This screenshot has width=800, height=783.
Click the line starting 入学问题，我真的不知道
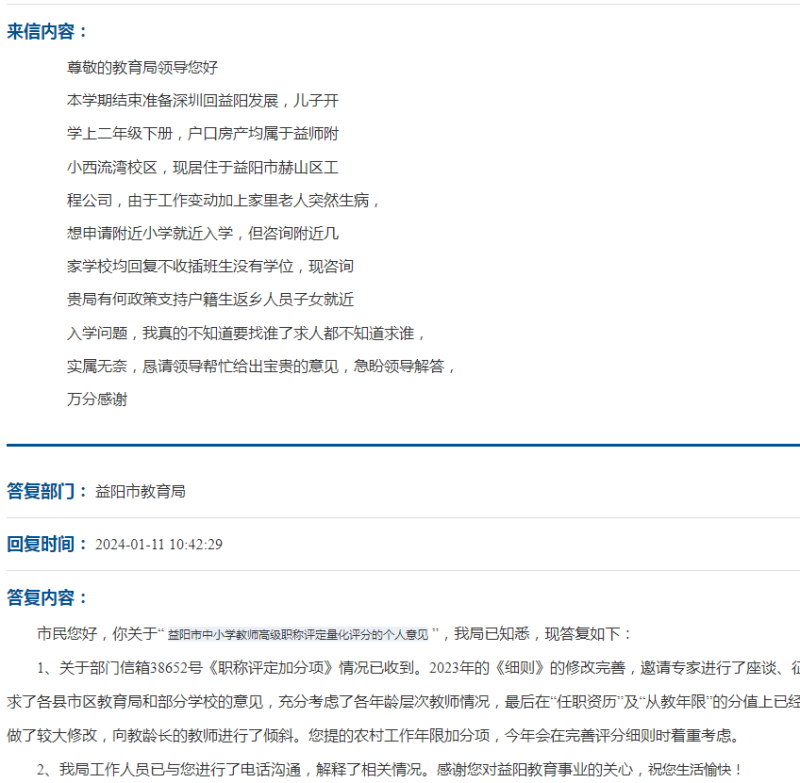click(247, 333)
